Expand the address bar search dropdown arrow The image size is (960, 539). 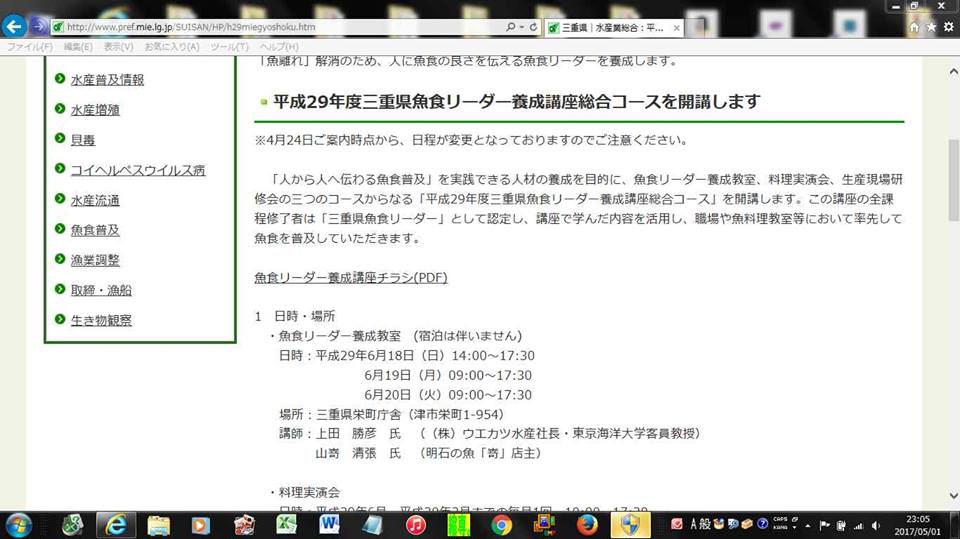pyautogui.click(x=522, y=27)
